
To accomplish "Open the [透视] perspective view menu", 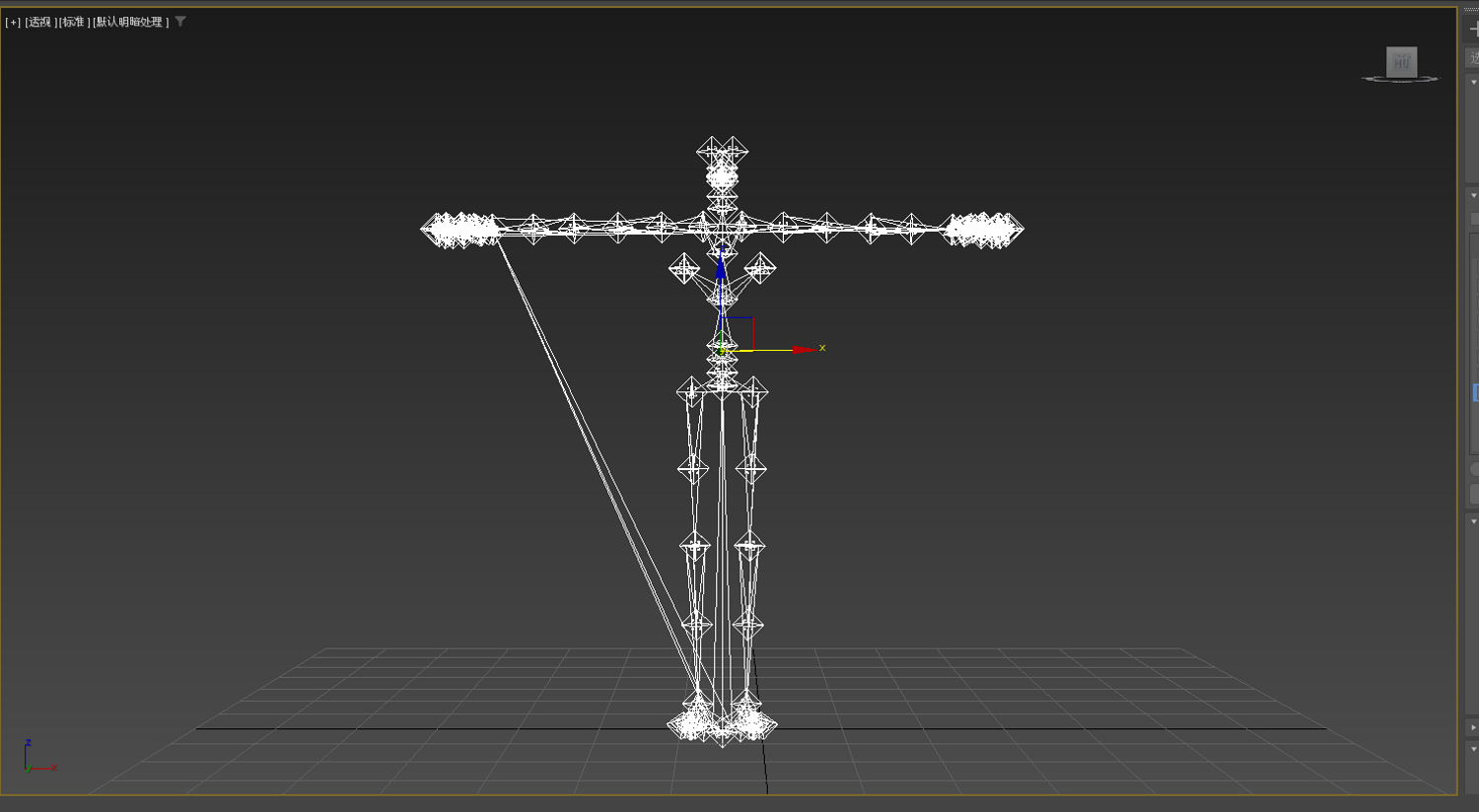I will 41,22.
